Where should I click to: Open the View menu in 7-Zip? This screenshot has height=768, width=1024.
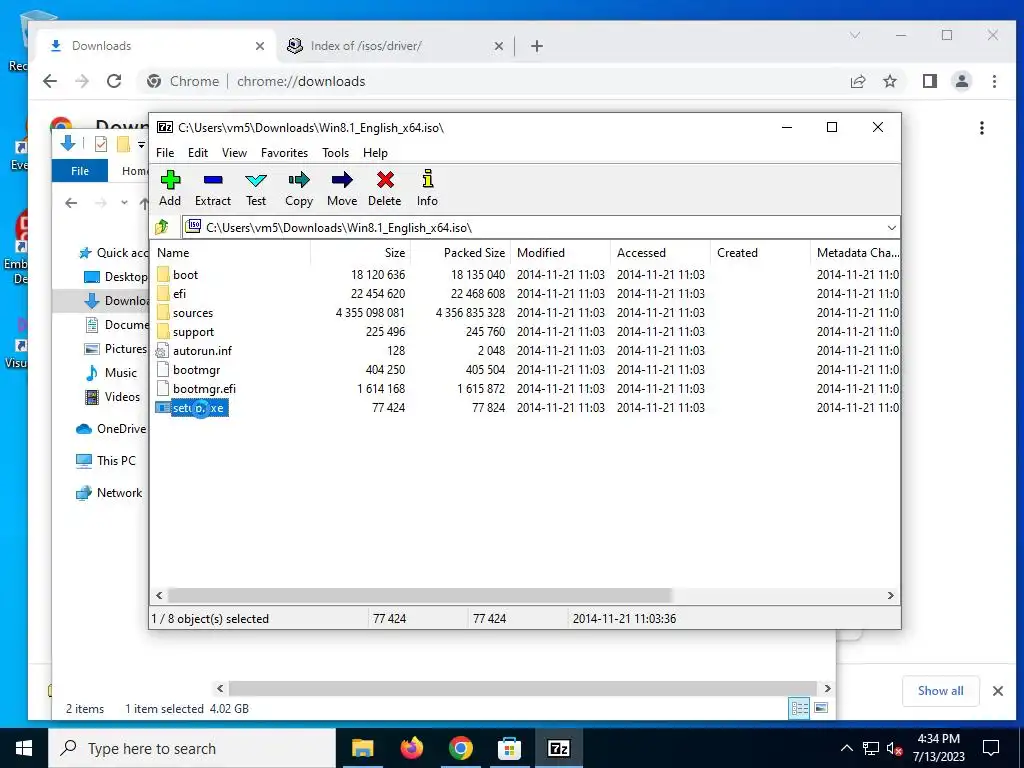(234, 153)
